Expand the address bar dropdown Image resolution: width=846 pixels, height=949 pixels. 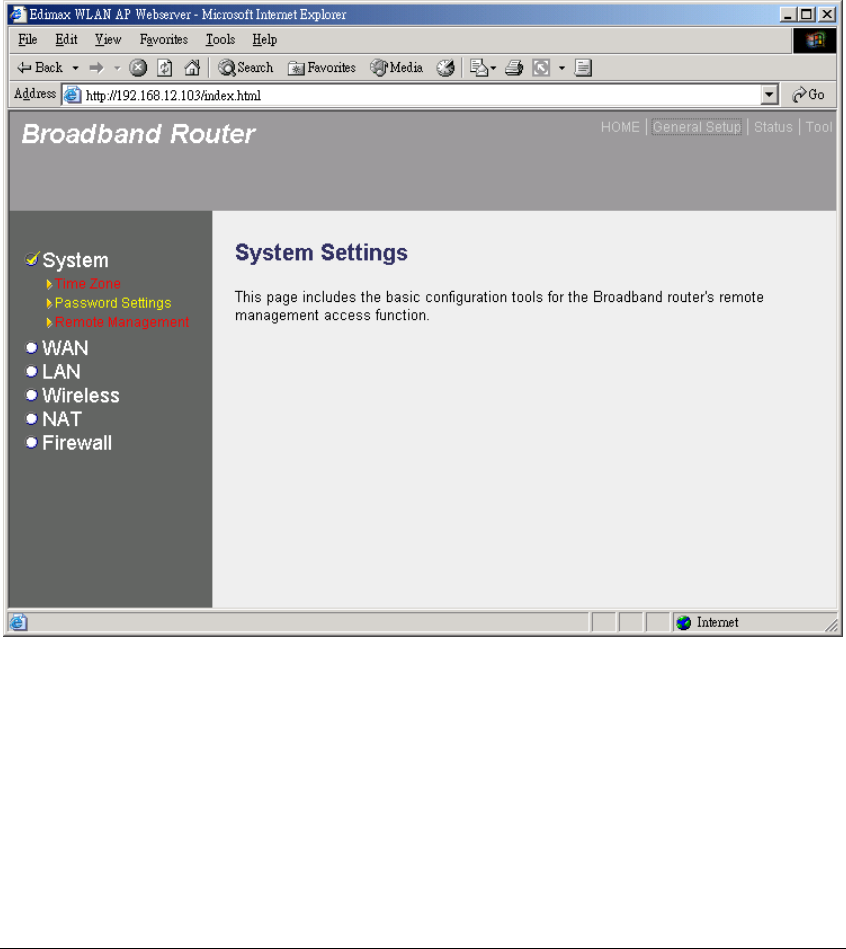(x=769, y=95)
